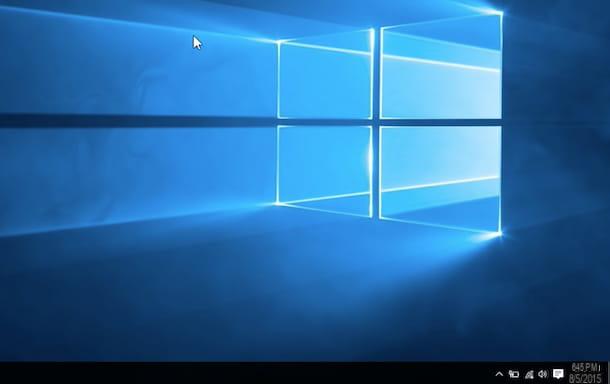This screenshot has width=610, height=384.
Task: Click the 8/5/2015 date in tray
Action: 585,379
